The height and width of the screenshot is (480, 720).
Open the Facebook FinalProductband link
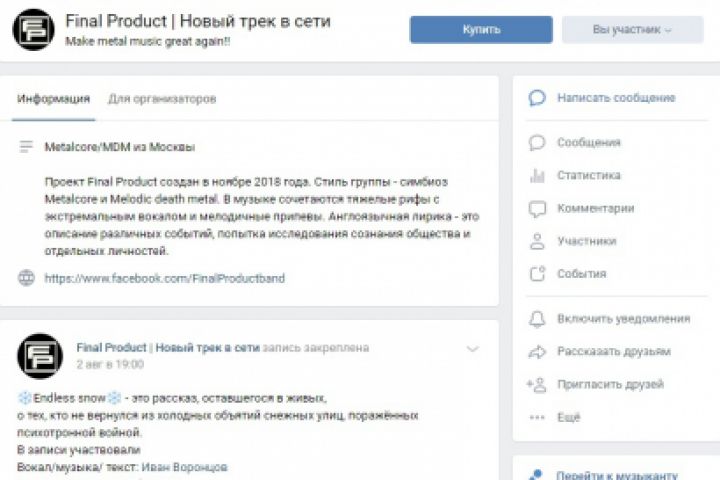[164, 278]
